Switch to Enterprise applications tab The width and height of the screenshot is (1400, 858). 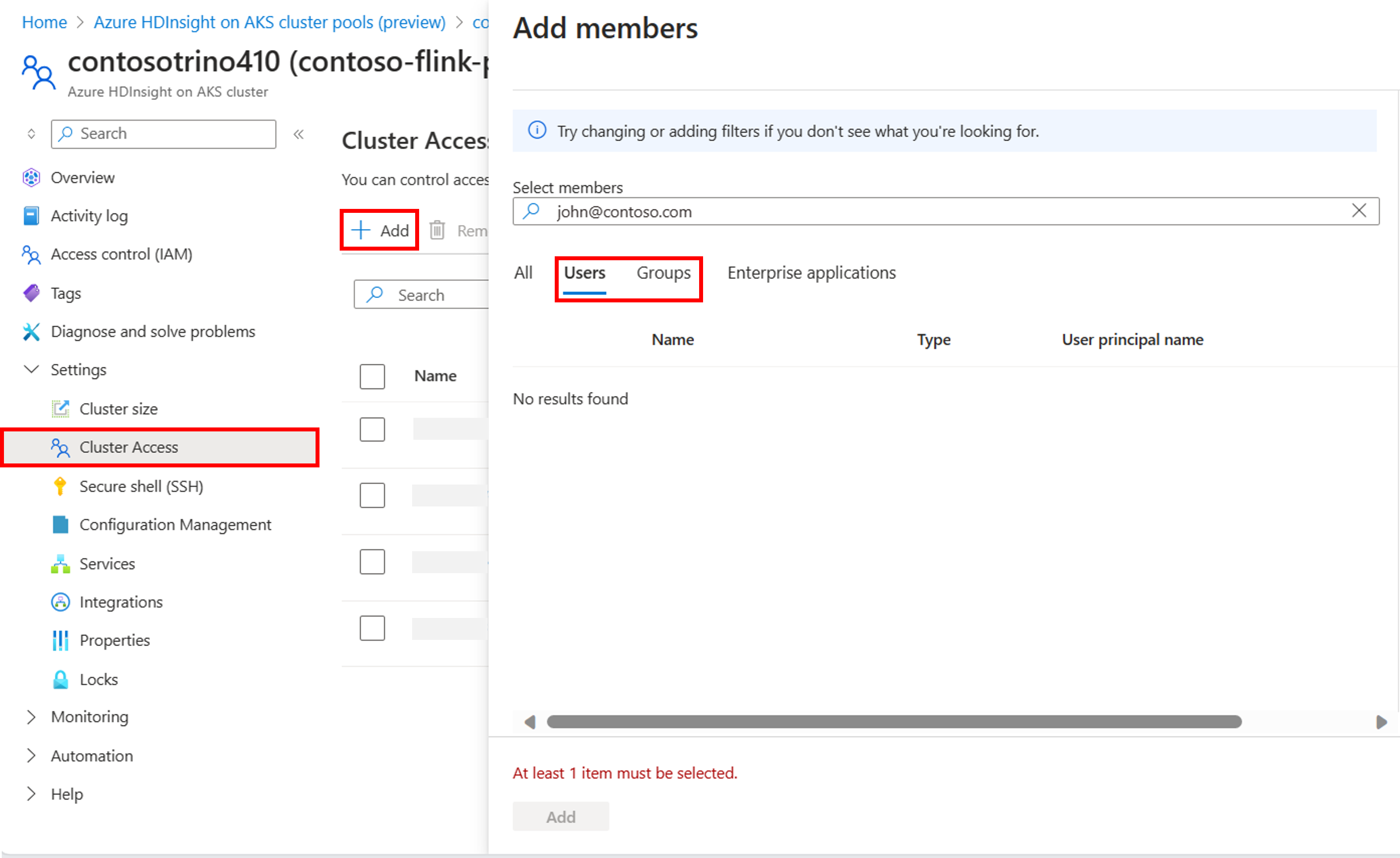(x=811, y=273)
